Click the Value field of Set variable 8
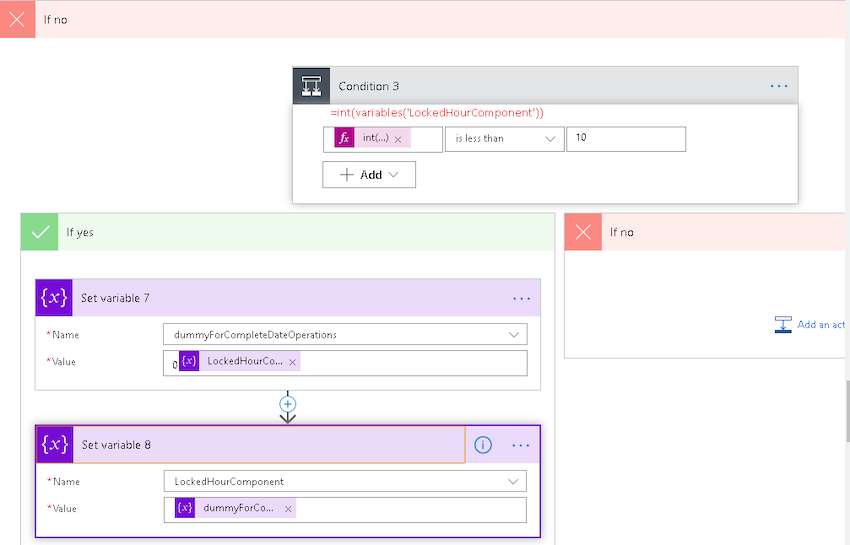Image resolution: width=850 pixels, height=545 pixels. 345,510
